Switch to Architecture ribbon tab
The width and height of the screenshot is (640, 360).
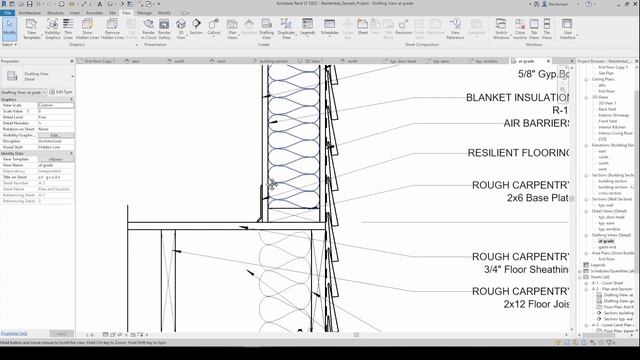point(30,13)
